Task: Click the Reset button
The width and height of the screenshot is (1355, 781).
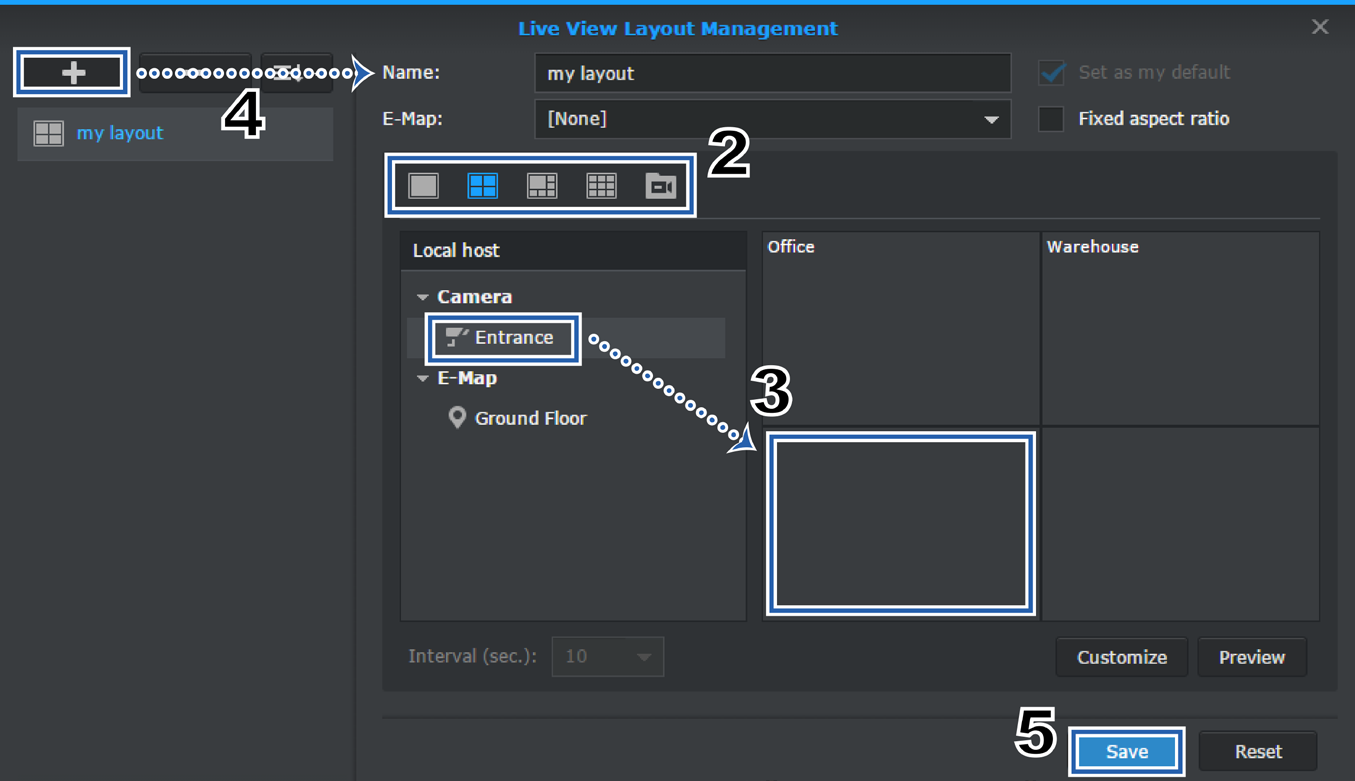Action: pyautogui.click(x=1258, y=752)
